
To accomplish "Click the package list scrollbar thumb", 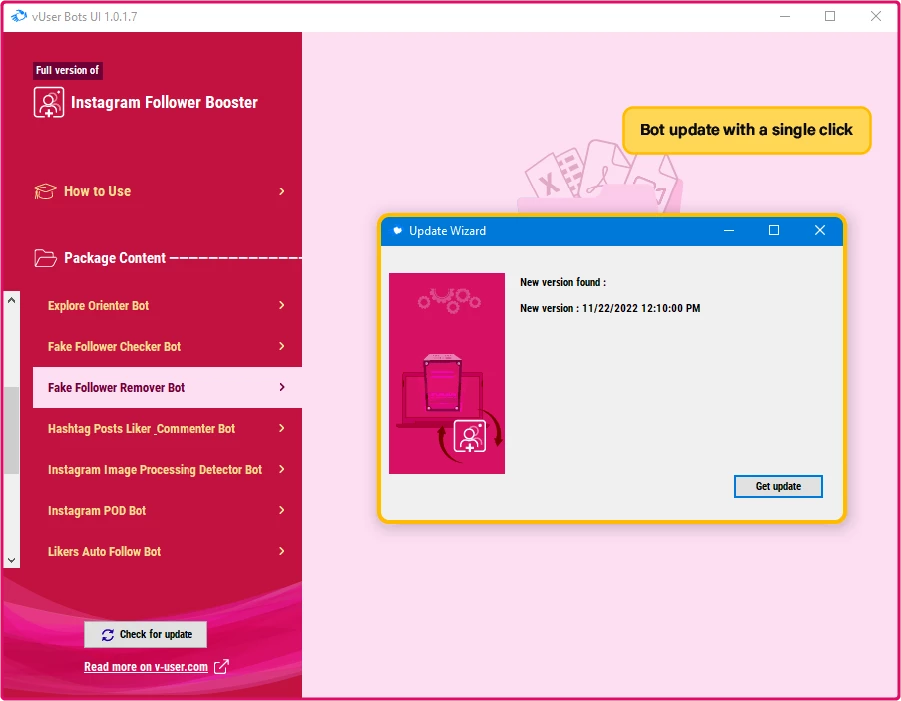I will coord(11,430).
